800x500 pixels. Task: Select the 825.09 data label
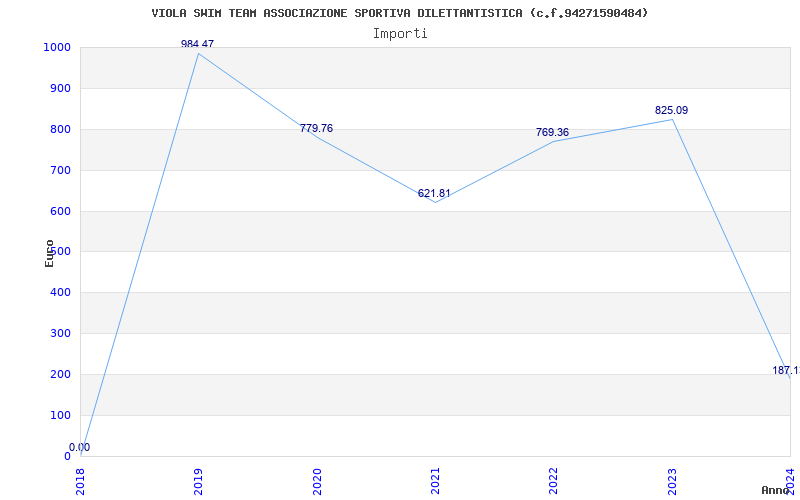coord(671,110)
